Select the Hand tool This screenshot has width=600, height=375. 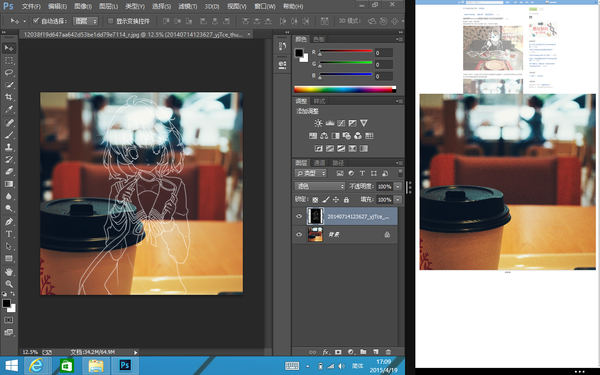pyautogui.click(x=9, y=272)
